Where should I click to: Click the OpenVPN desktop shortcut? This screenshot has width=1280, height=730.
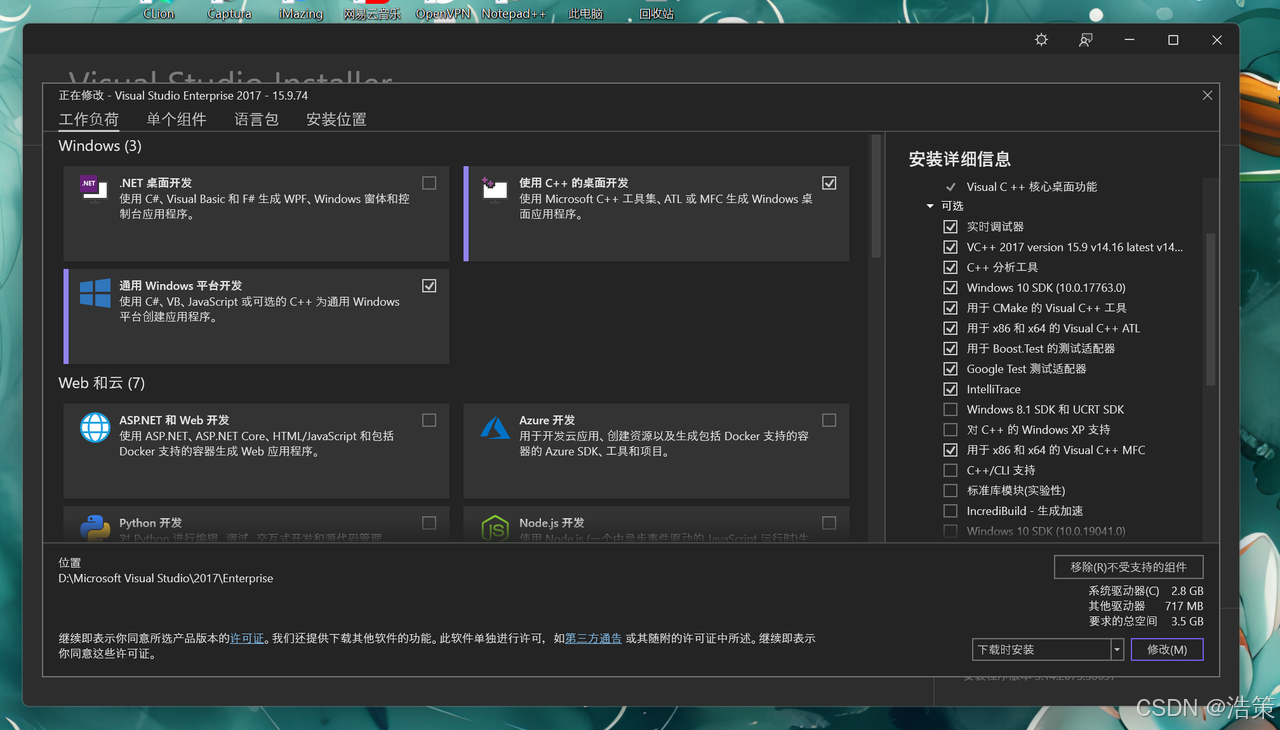(443, 11)
